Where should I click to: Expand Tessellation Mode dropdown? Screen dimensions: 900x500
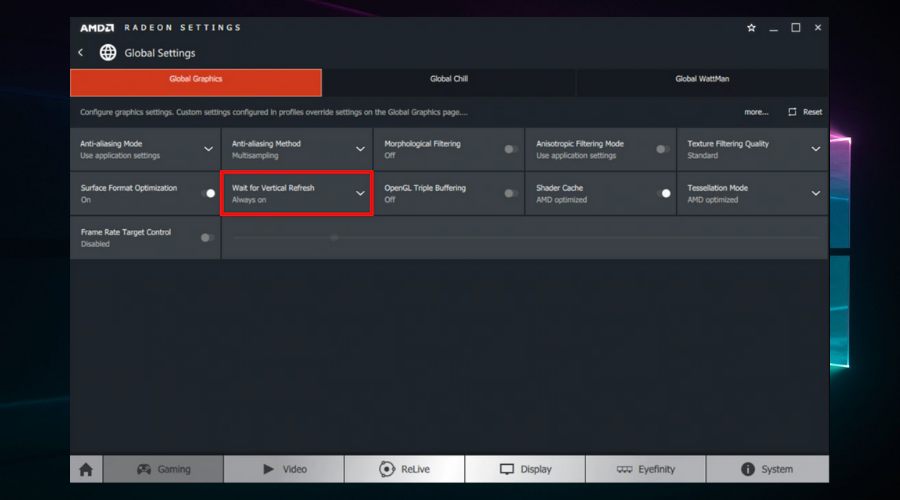pos(816,193)
